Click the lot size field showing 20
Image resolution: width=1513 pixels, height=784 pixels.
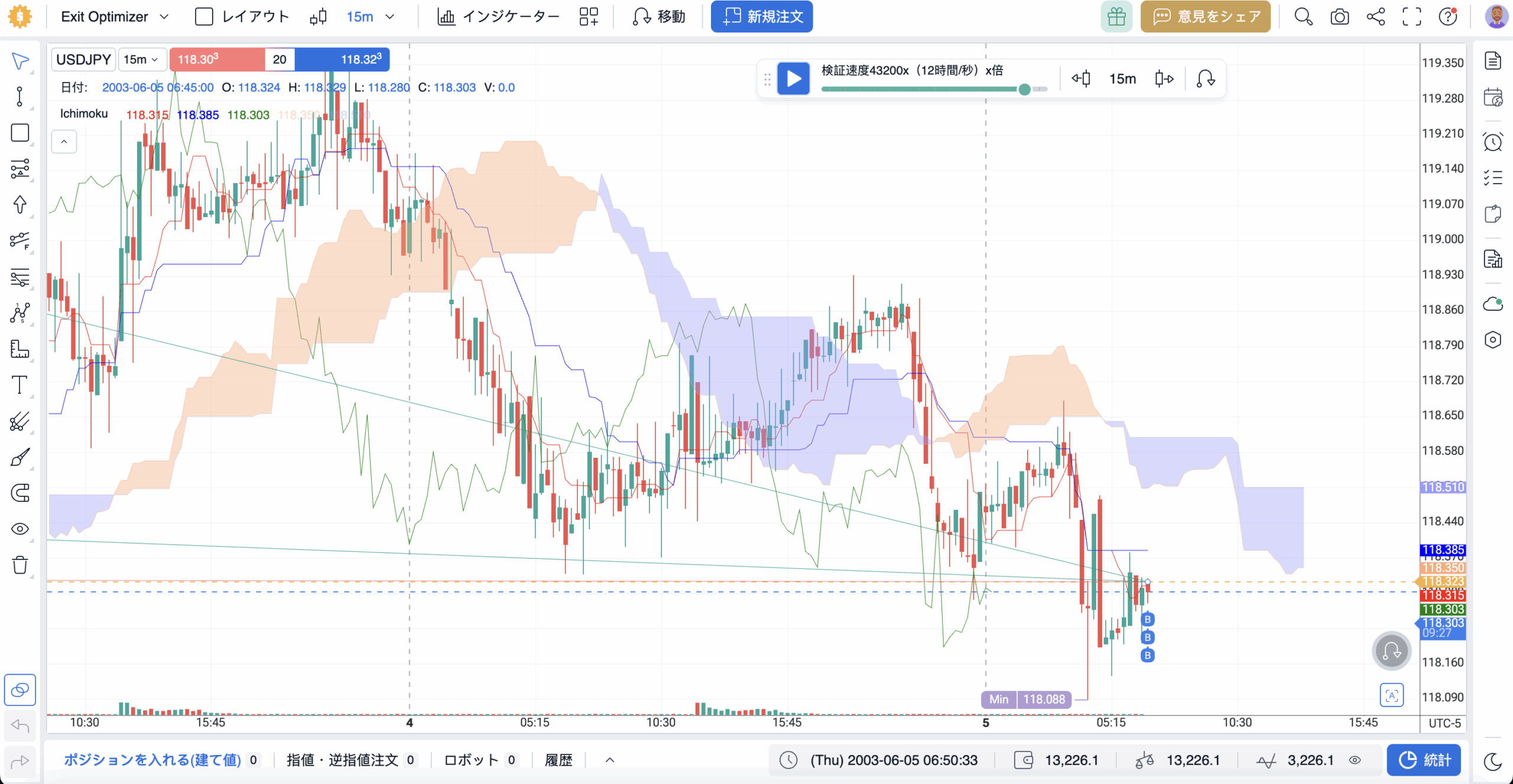[280, 59]
